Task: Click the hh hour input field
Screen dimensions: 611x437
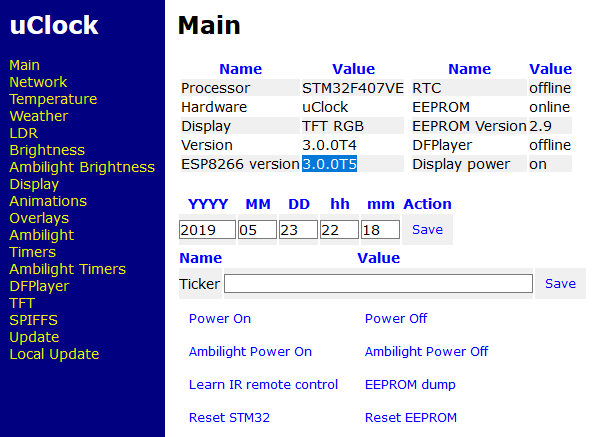Action: tap(339, 230)
